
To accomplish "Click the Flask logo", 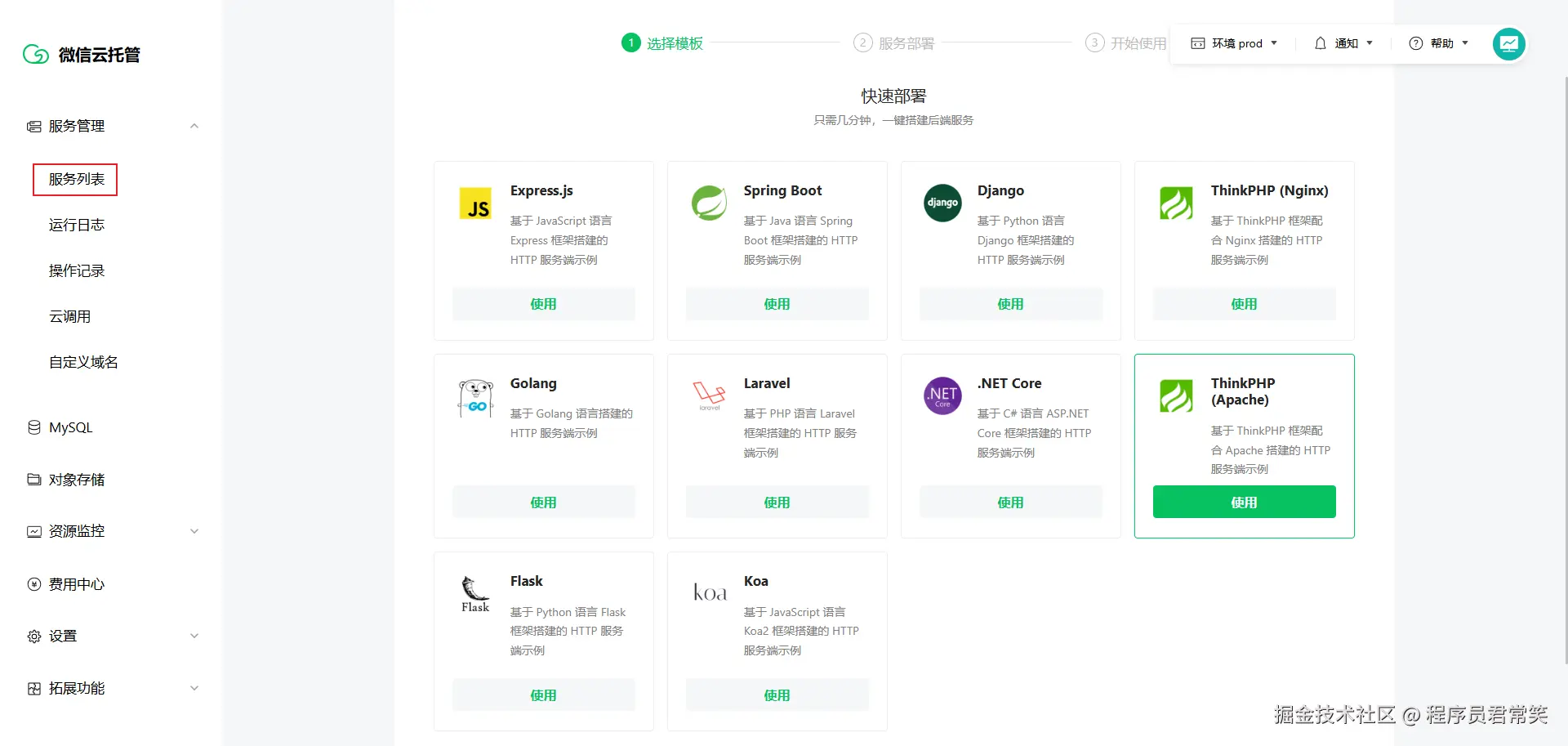I will pyautogui.click(x=475, y=594).
